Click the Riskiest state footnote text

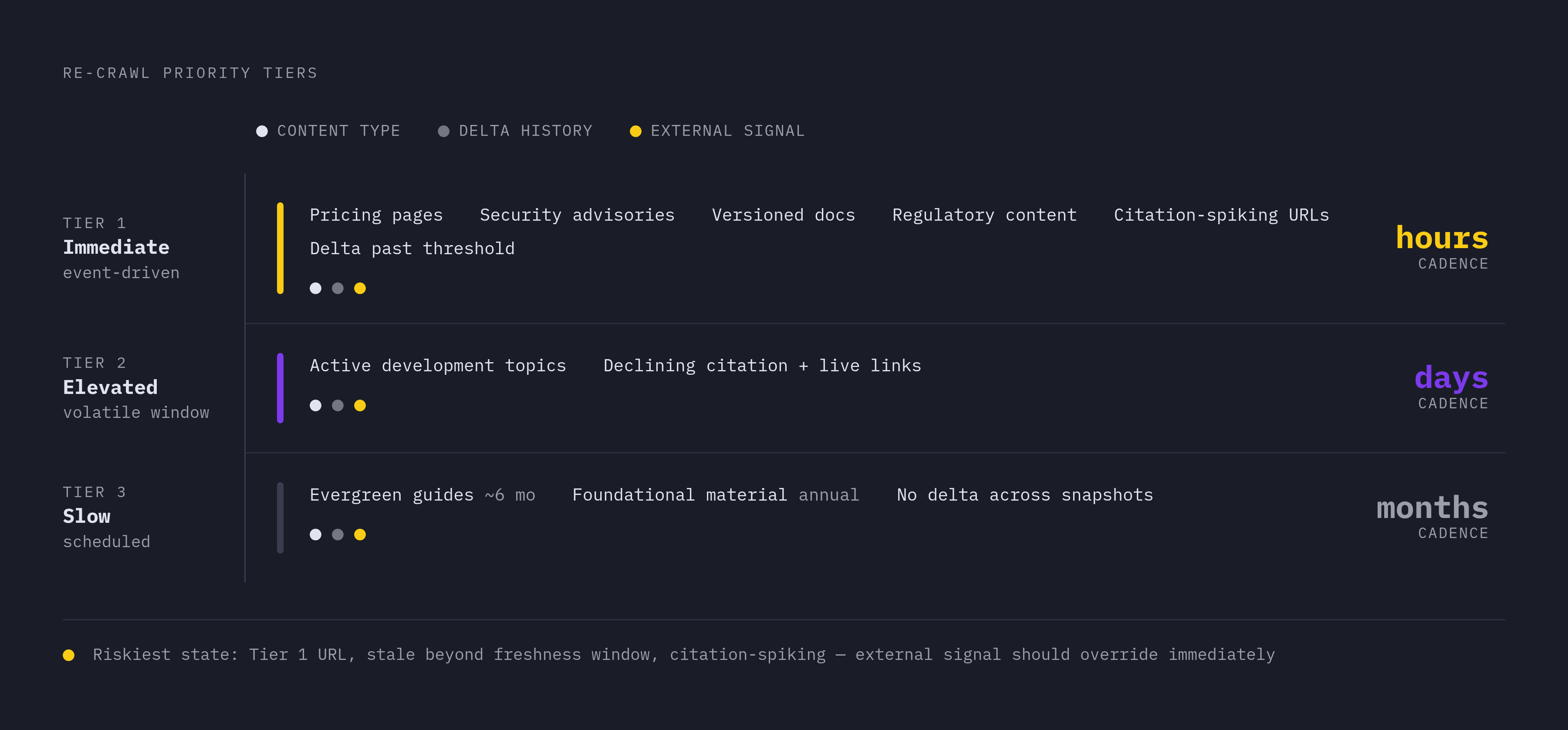683,655
